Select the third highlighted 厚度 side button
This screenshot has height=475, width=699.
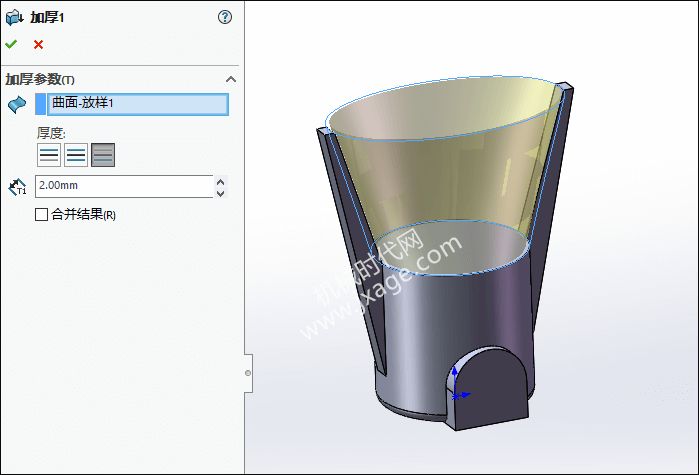pyautogui.click(x=103, y=154)
